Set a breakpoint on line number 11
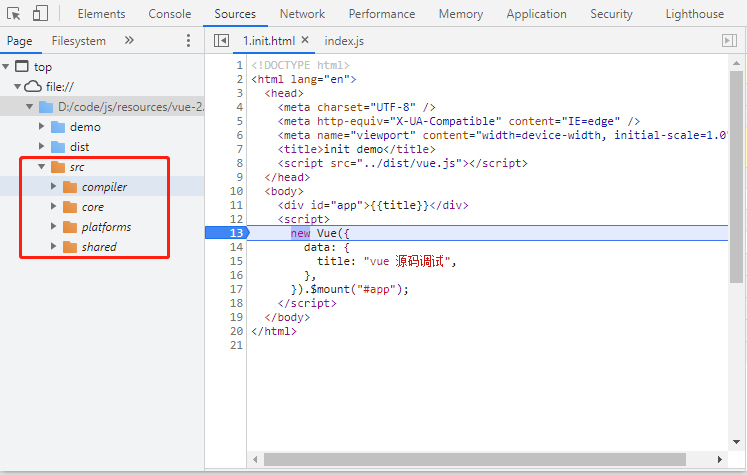 click(237, 205)
